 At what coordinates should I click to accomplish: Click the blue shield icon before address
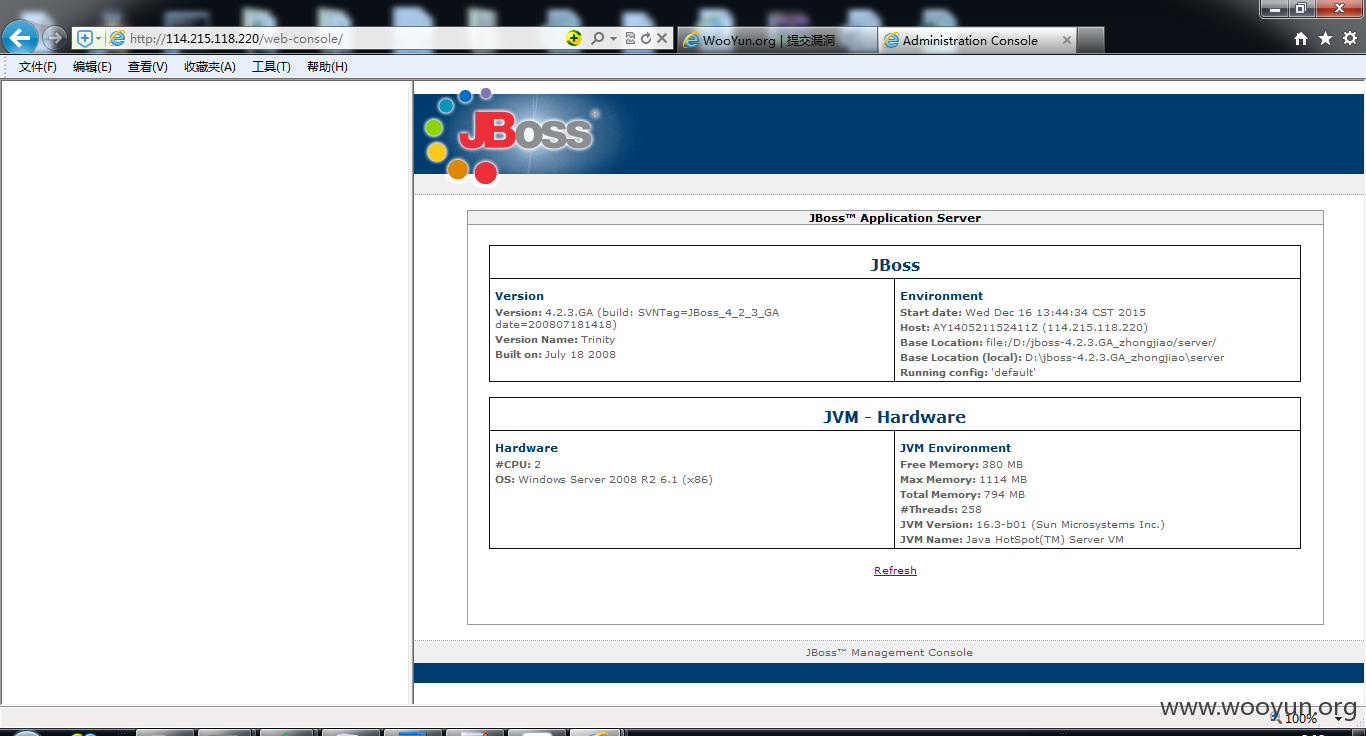[x=85, y=38]
